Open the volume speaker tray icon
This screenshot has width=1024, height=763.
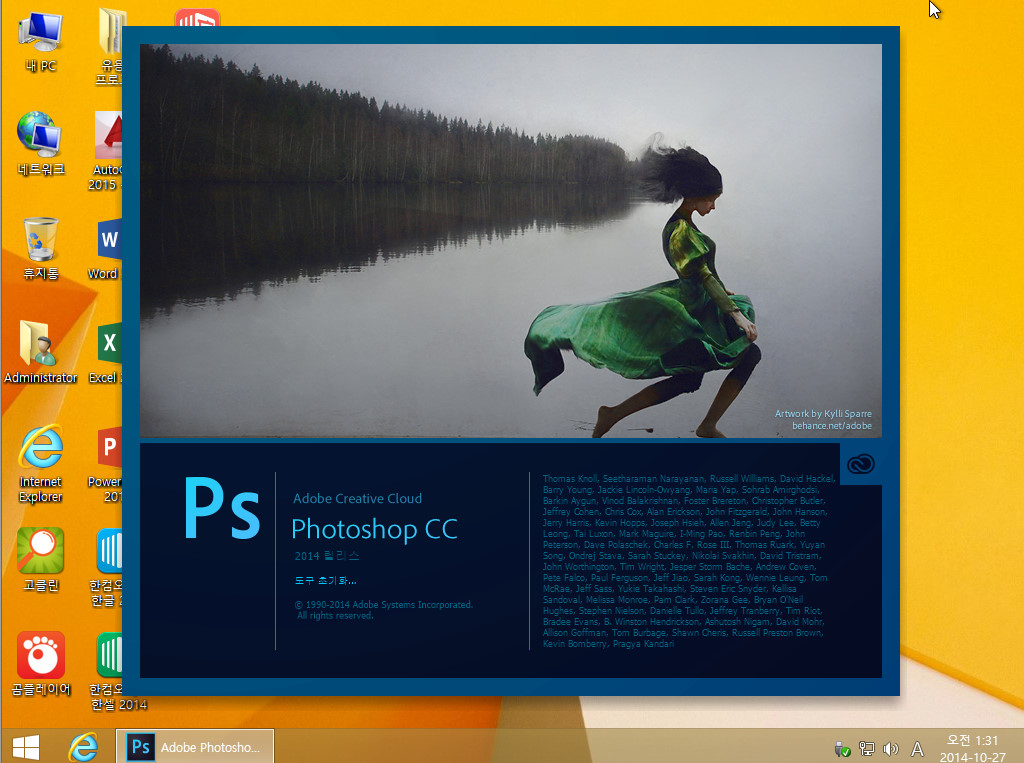point(891,749)
